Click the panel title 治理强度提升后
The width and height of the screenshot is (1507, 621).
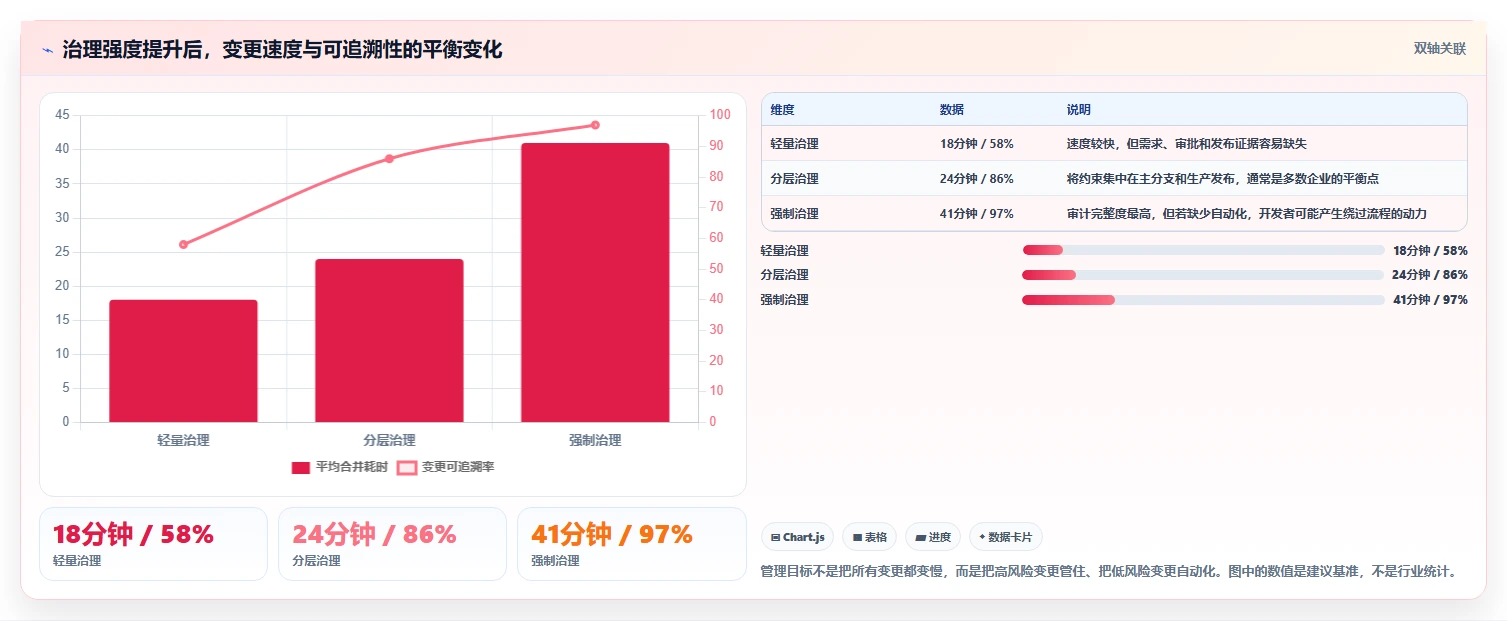point(282,49)
